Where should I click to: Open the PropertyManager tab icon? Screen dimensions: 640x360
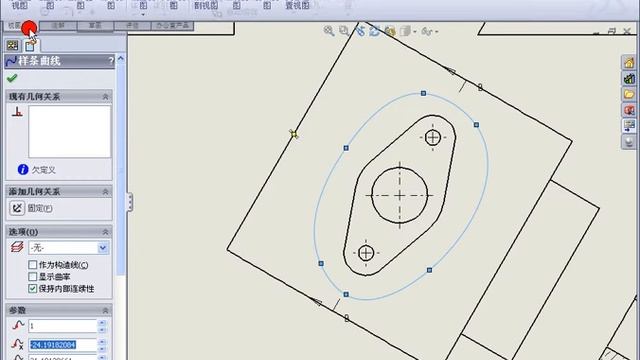(x=30, y=45)
